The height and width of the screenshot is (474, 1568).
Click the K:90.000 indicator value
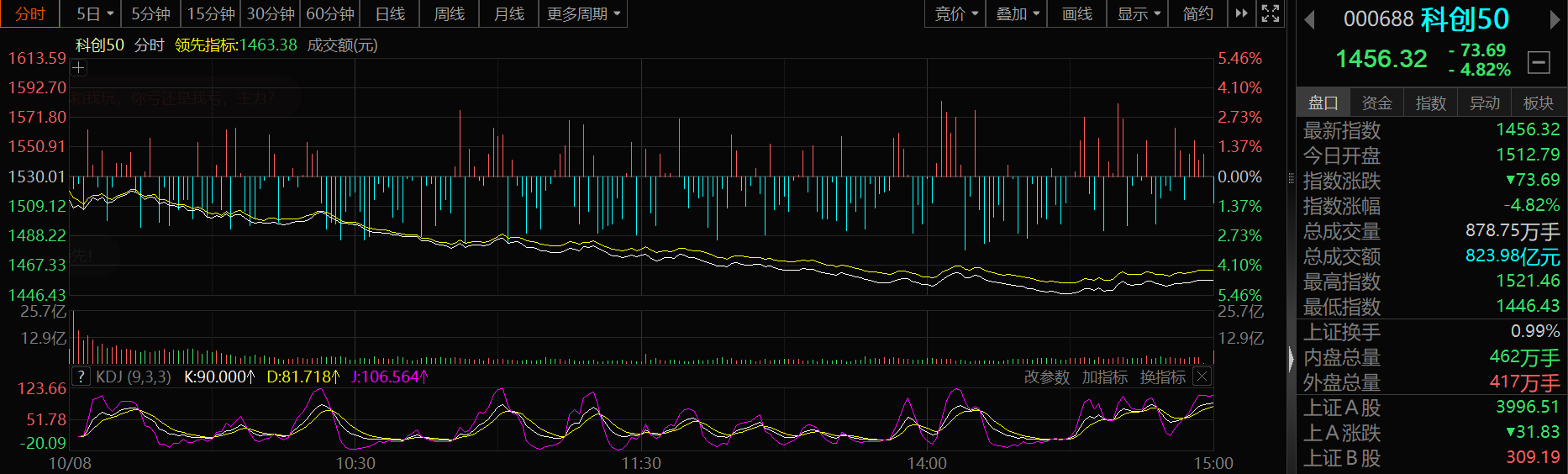click(219, 377)
